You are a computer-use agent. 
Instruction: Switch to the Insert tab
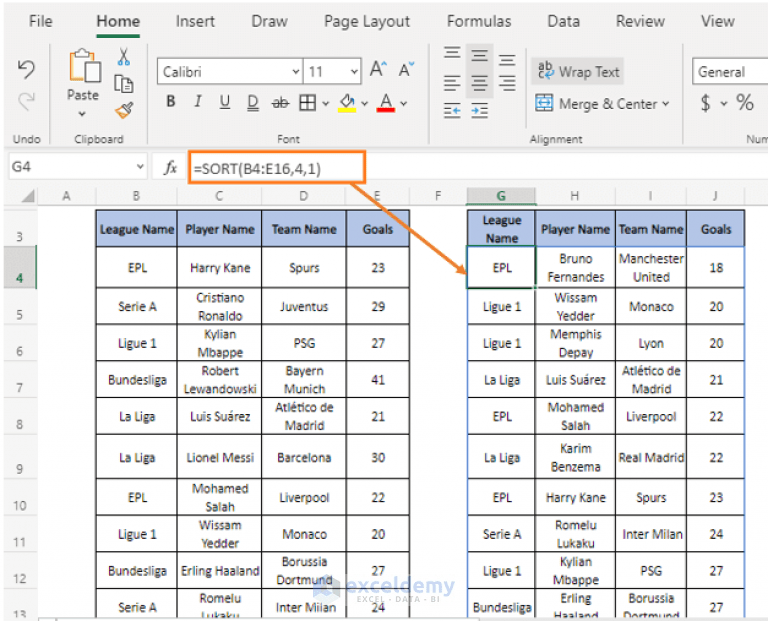[195, 21]
